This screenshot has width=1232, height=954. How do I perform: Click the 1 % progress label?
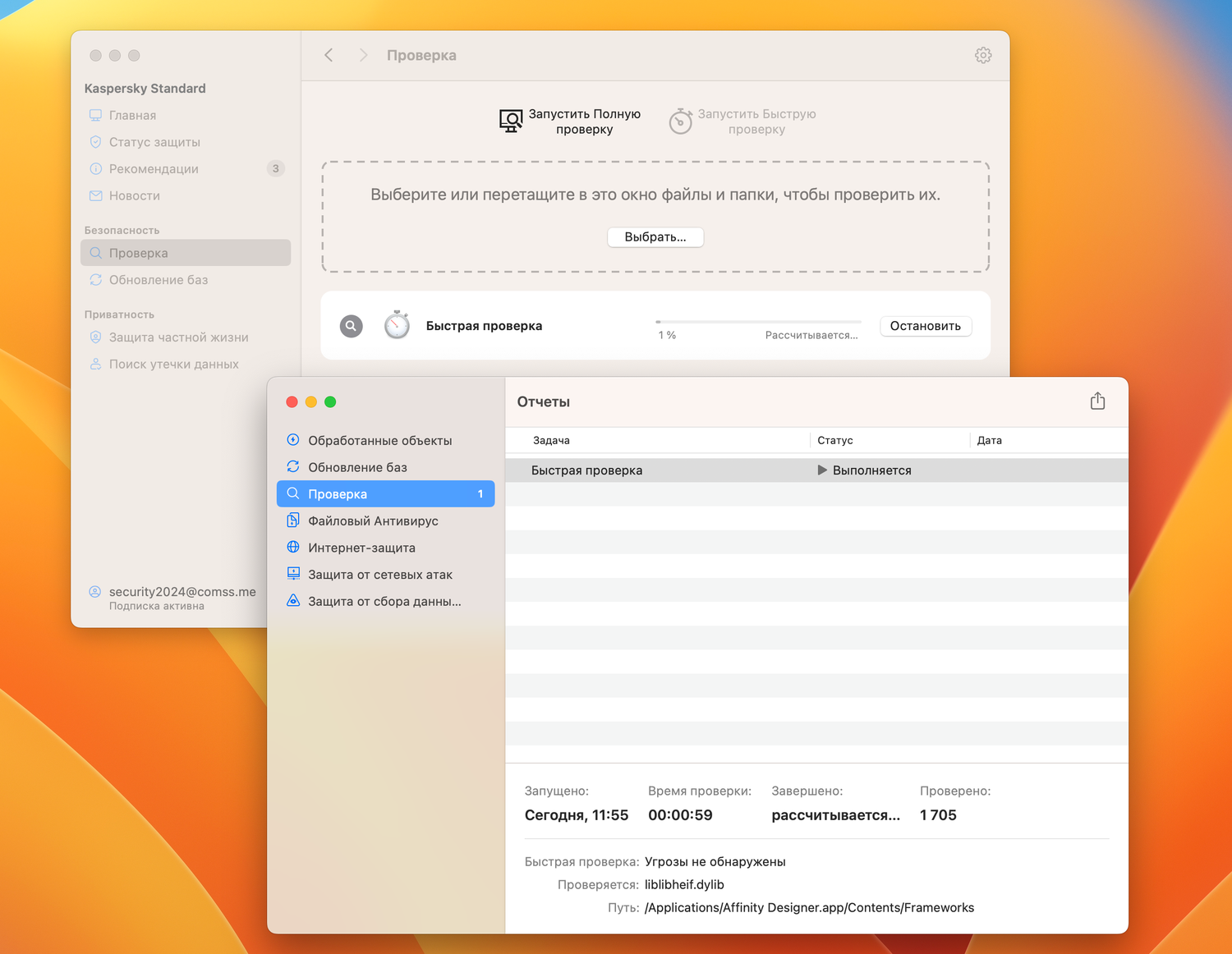click(667, 335)
